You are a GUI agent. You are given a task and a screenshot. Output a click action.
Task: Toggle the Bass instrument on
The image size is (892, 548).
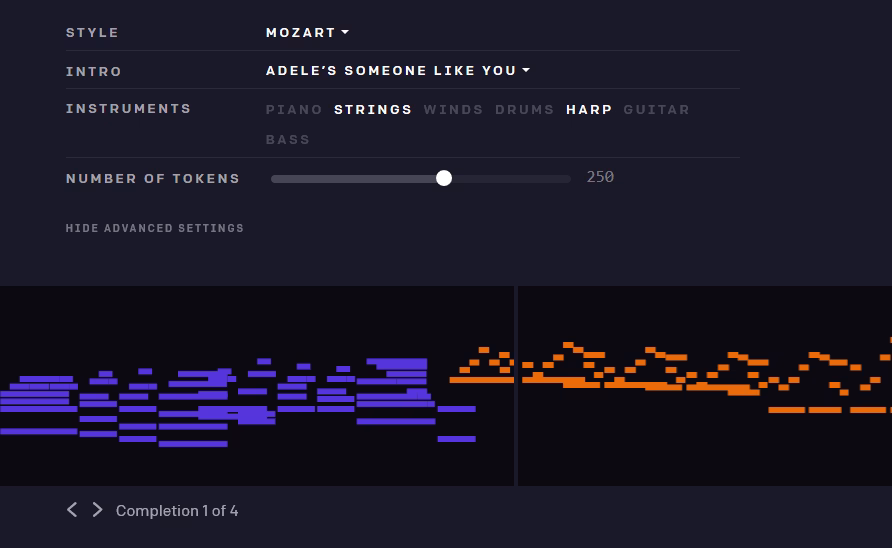point(288,140)
